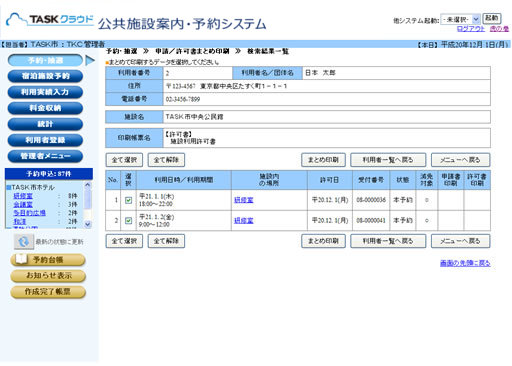Click メニューへ戻る below the results table
Image resolution: width=512 pixels, height=366 pixels.
460,241
